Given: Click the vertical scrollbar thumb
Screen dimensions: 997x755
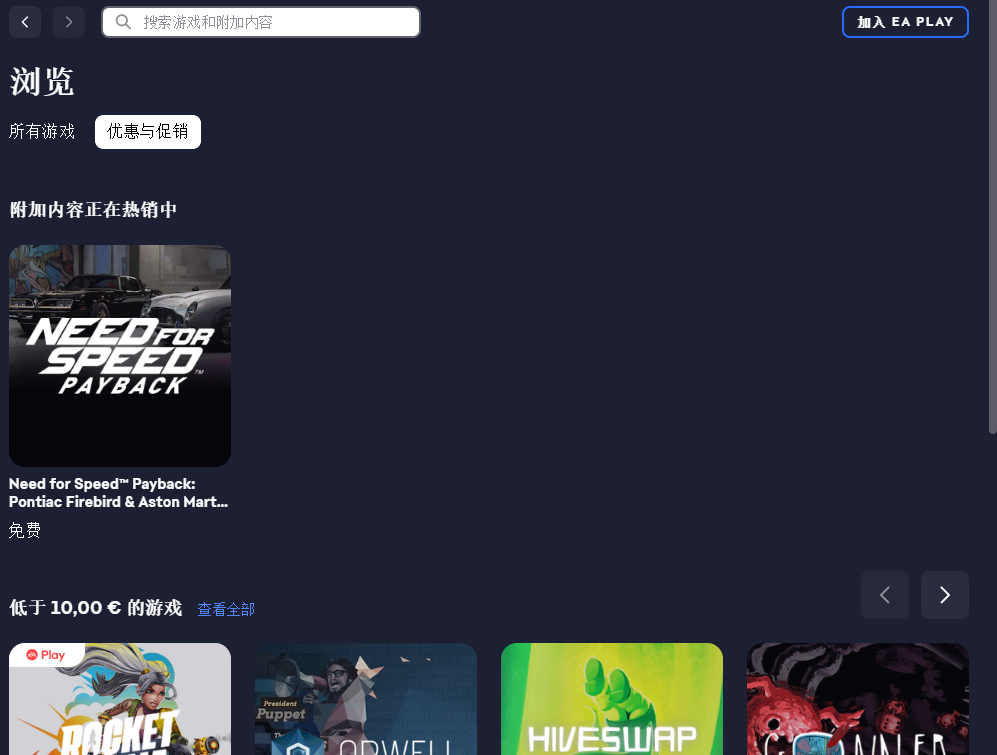Looking at the screenshot, I should tap(993, 217).
